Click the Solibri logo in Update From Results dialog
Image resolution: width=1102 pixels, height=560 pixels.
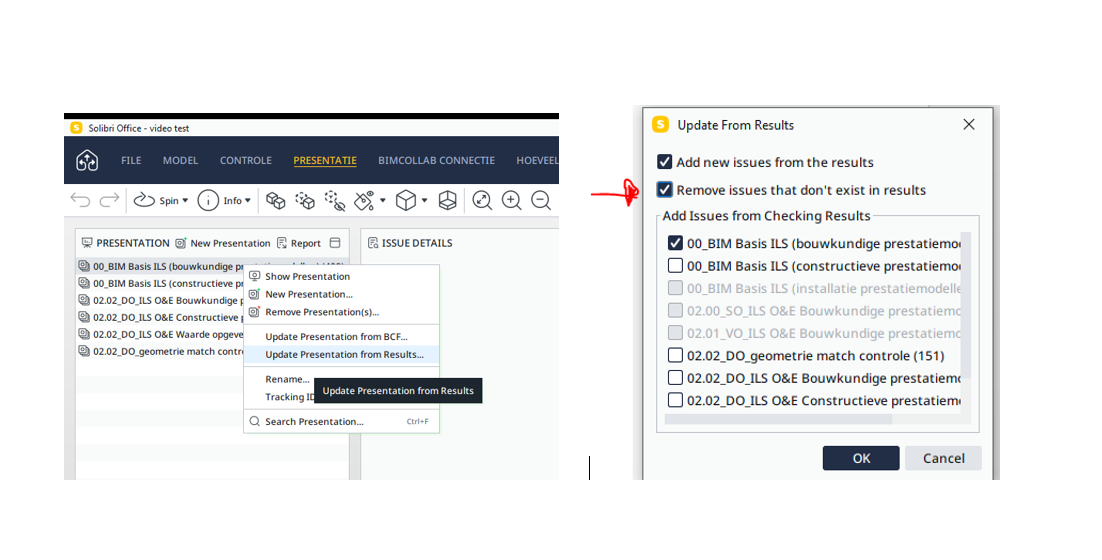click(x=661, y=124)
